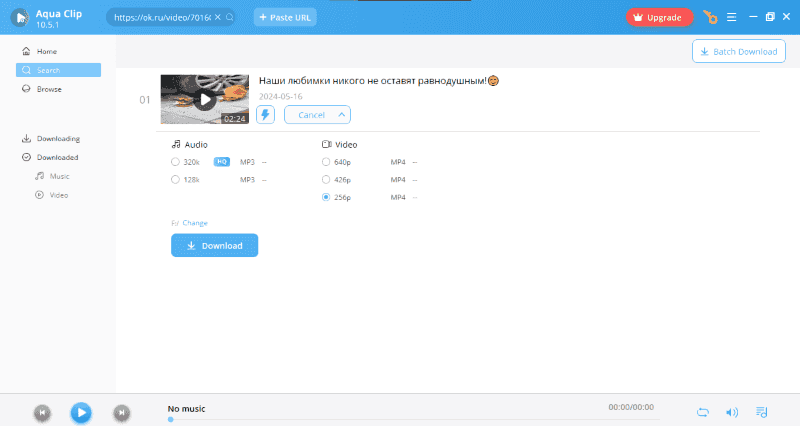The height and width of the screenshot is (426, 800).
Task: Choose the 640p MP4 video quality
Action: coord(326,161)
